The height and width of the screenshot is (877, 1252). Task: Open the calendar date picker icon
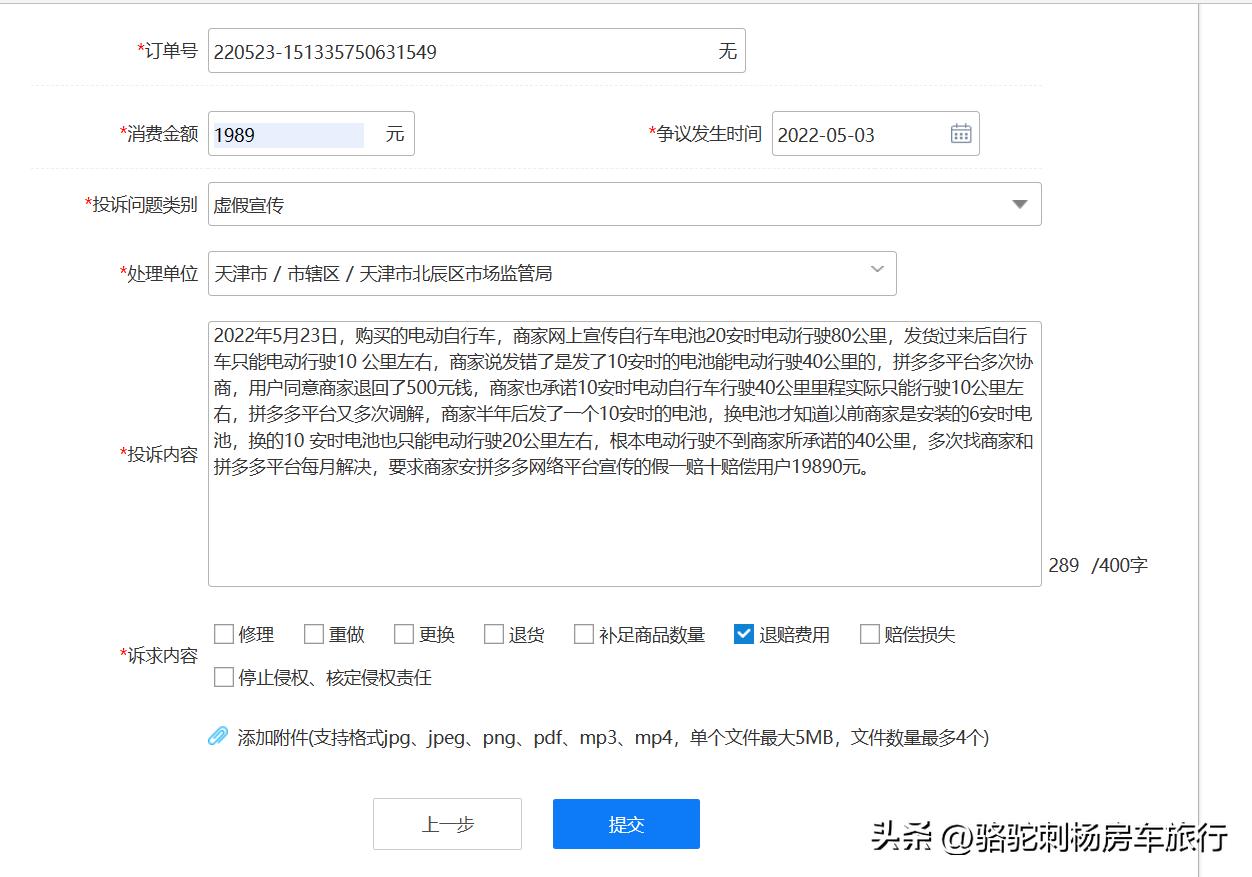coord(960,133)
